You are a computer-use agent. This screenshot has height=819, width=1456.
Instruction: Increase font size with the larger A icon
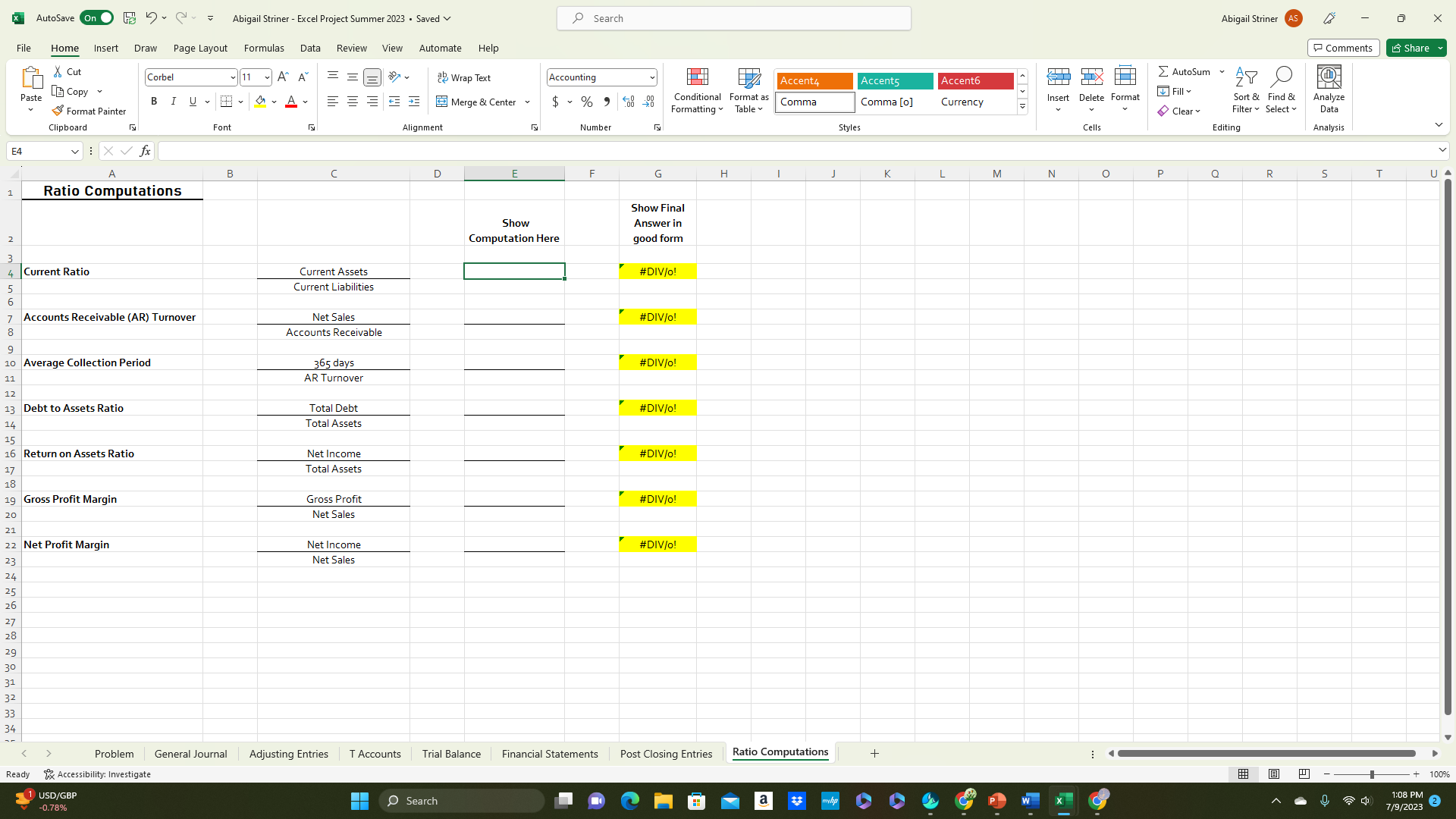coord(283,77)
